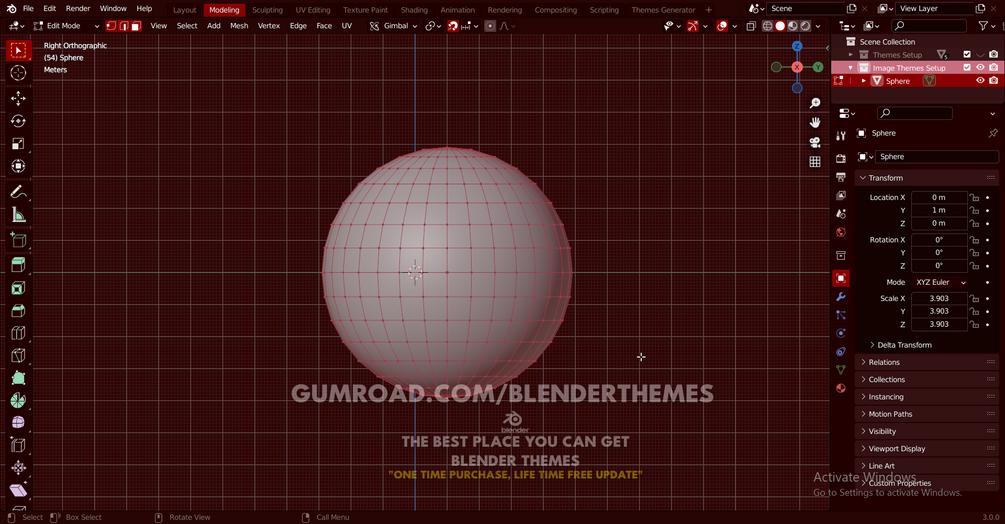The width and height of the screenshot is (1005, 524).
Task: Open the Material properties tab
Action: 841,388
